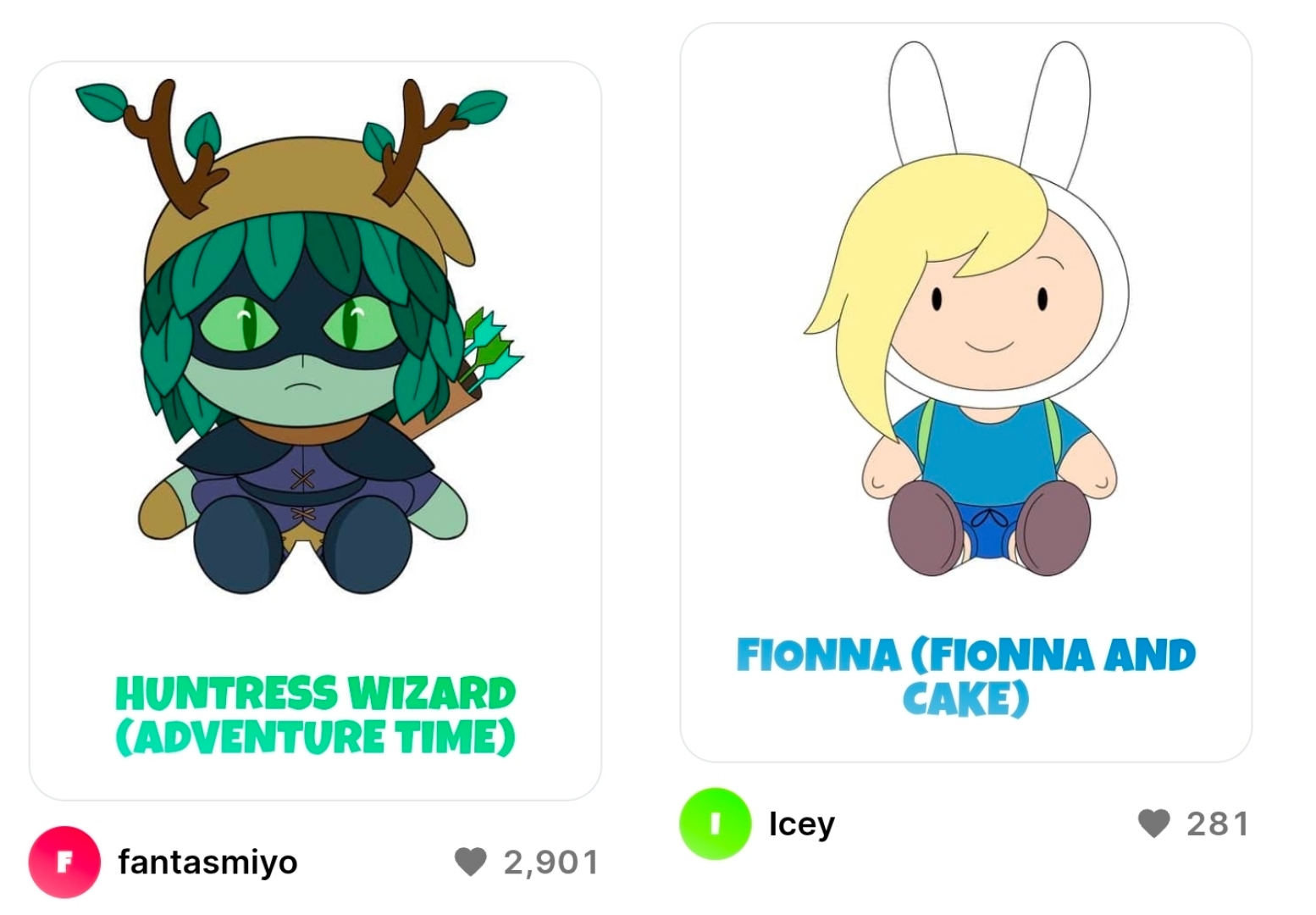
Task: Tap the heart icon on Icey's post
Action: tap(1153, 823)
